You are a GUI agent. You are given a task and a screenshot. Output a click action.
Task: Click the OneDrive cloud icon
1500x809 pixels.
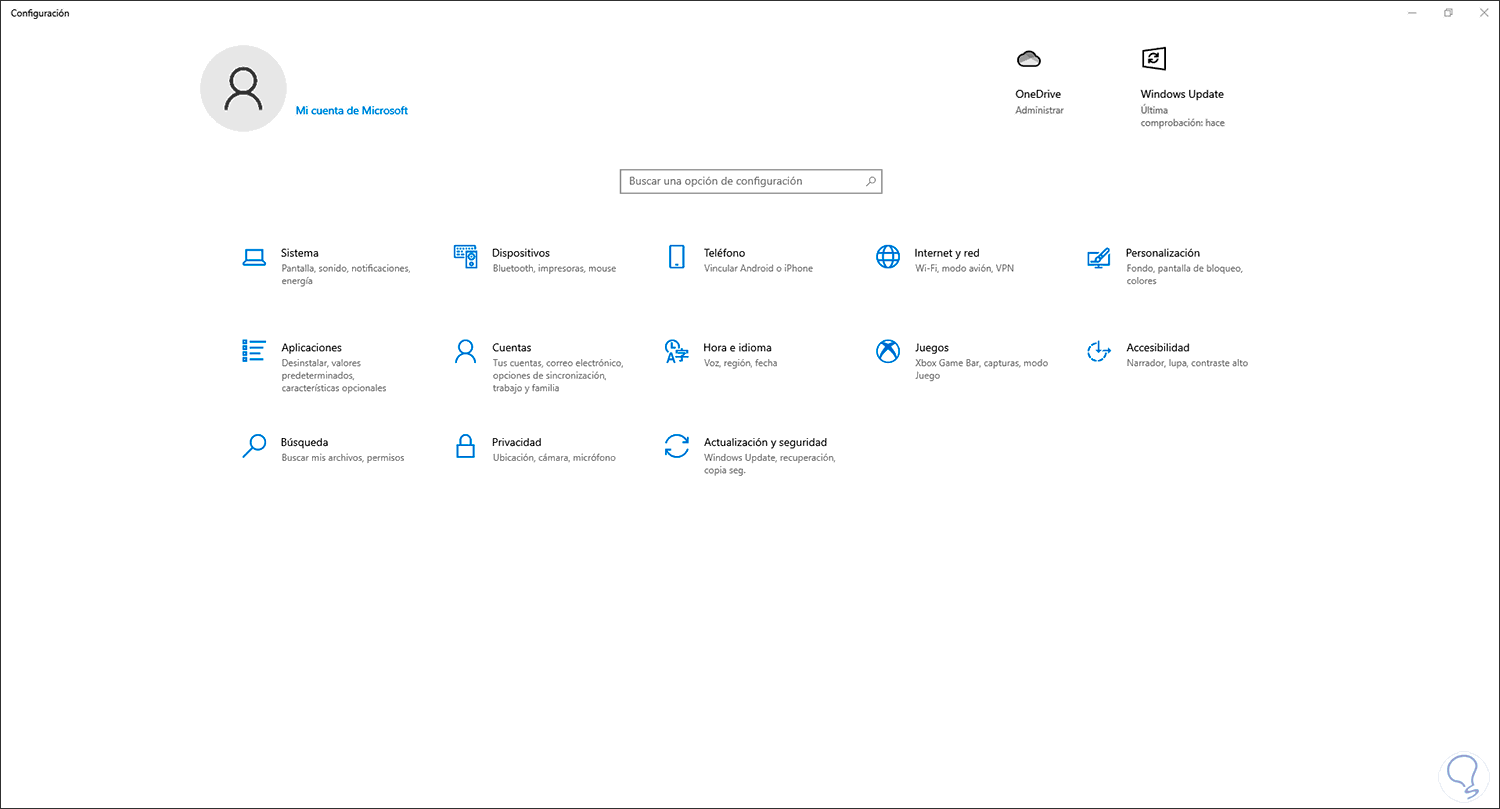pos(1030,59)
